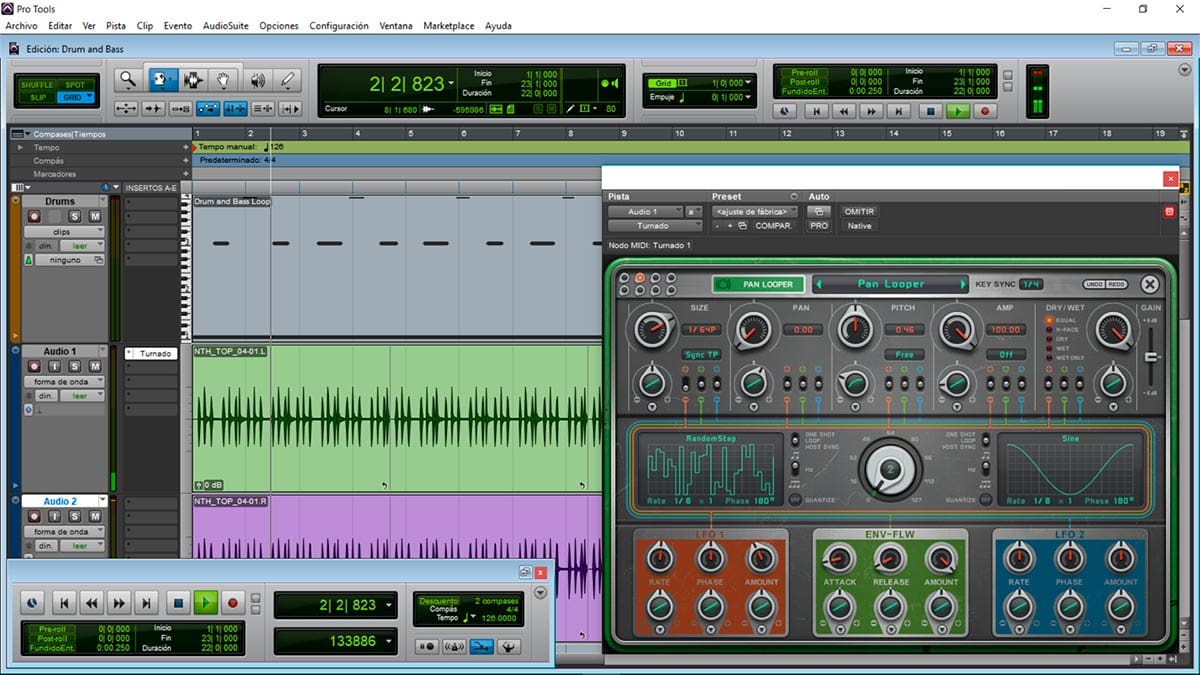Screen dimensions: 1200x675
Task: Select the Zoomer magnifier tool
Action: tap(128, 80)
